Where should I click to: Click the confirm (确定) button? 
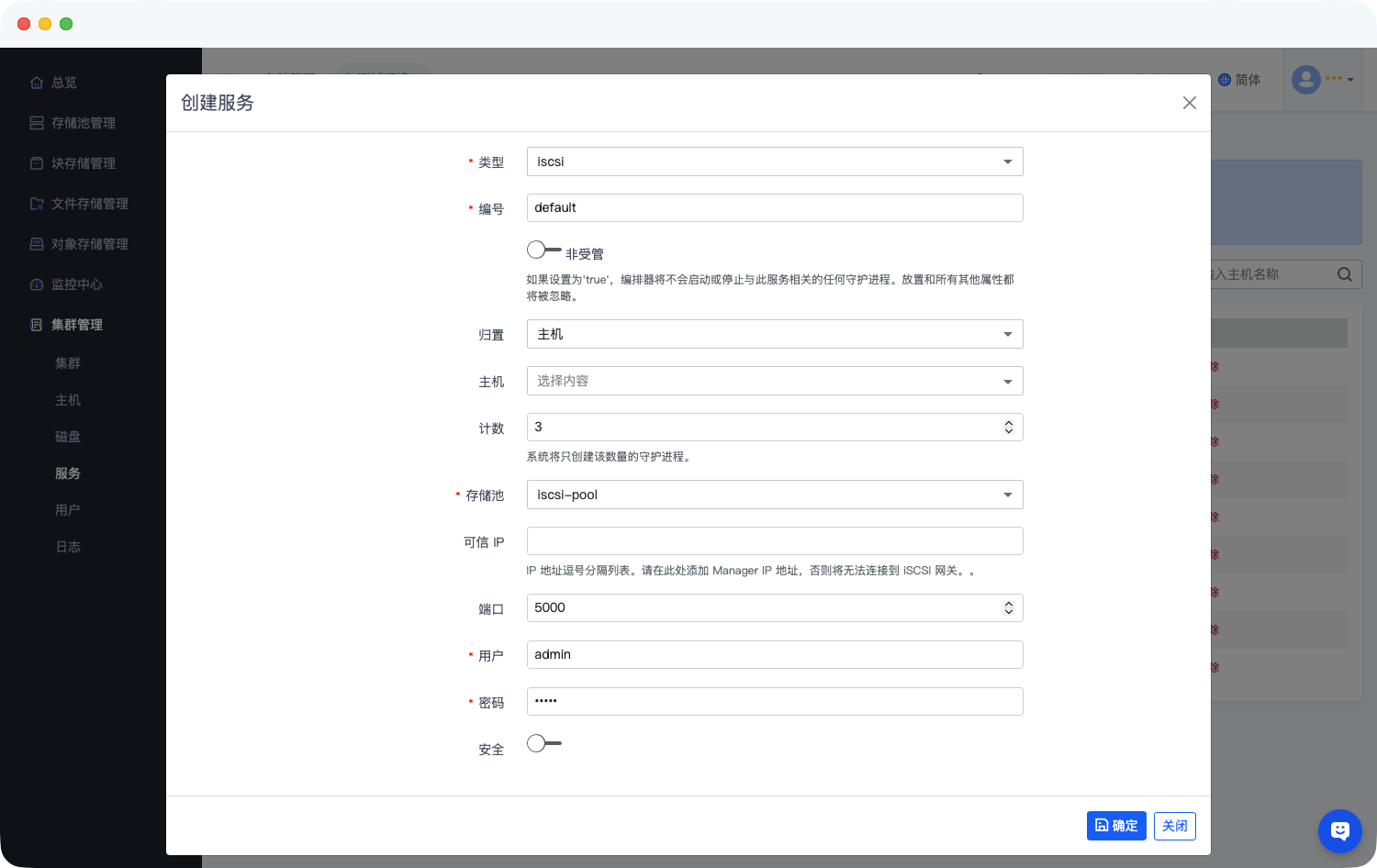click(x=1116, y=826)
